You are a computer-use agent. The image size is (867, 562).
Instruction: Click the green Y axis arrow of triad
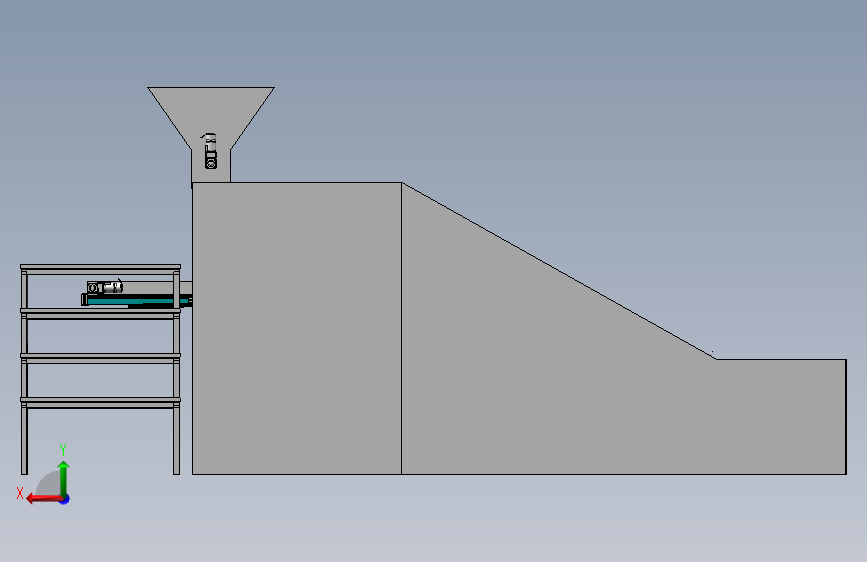click(x=64, y=478)
